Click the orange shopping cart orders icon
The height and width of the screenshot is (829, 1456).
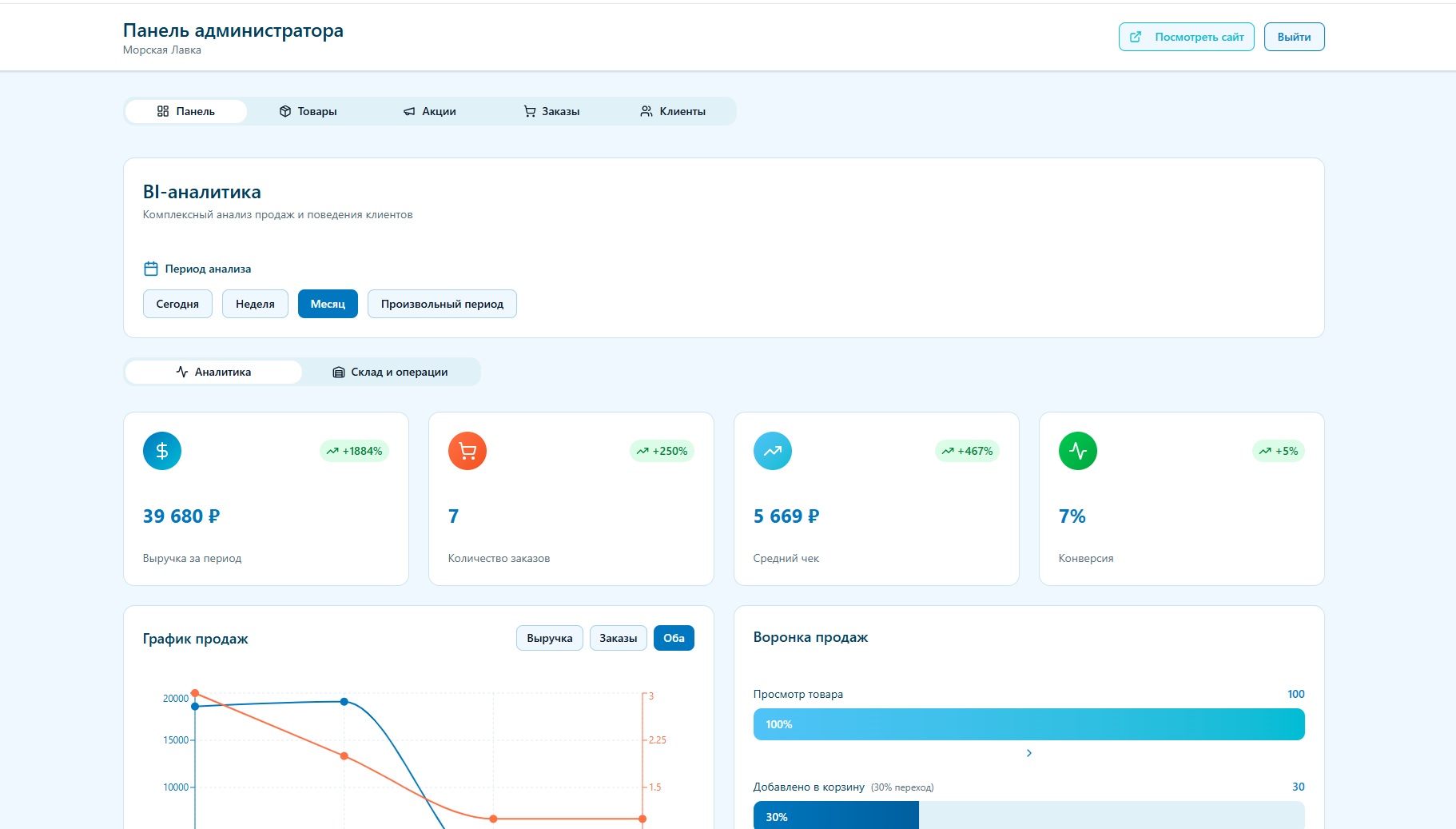pyautogui.click(x=467, y=451)
